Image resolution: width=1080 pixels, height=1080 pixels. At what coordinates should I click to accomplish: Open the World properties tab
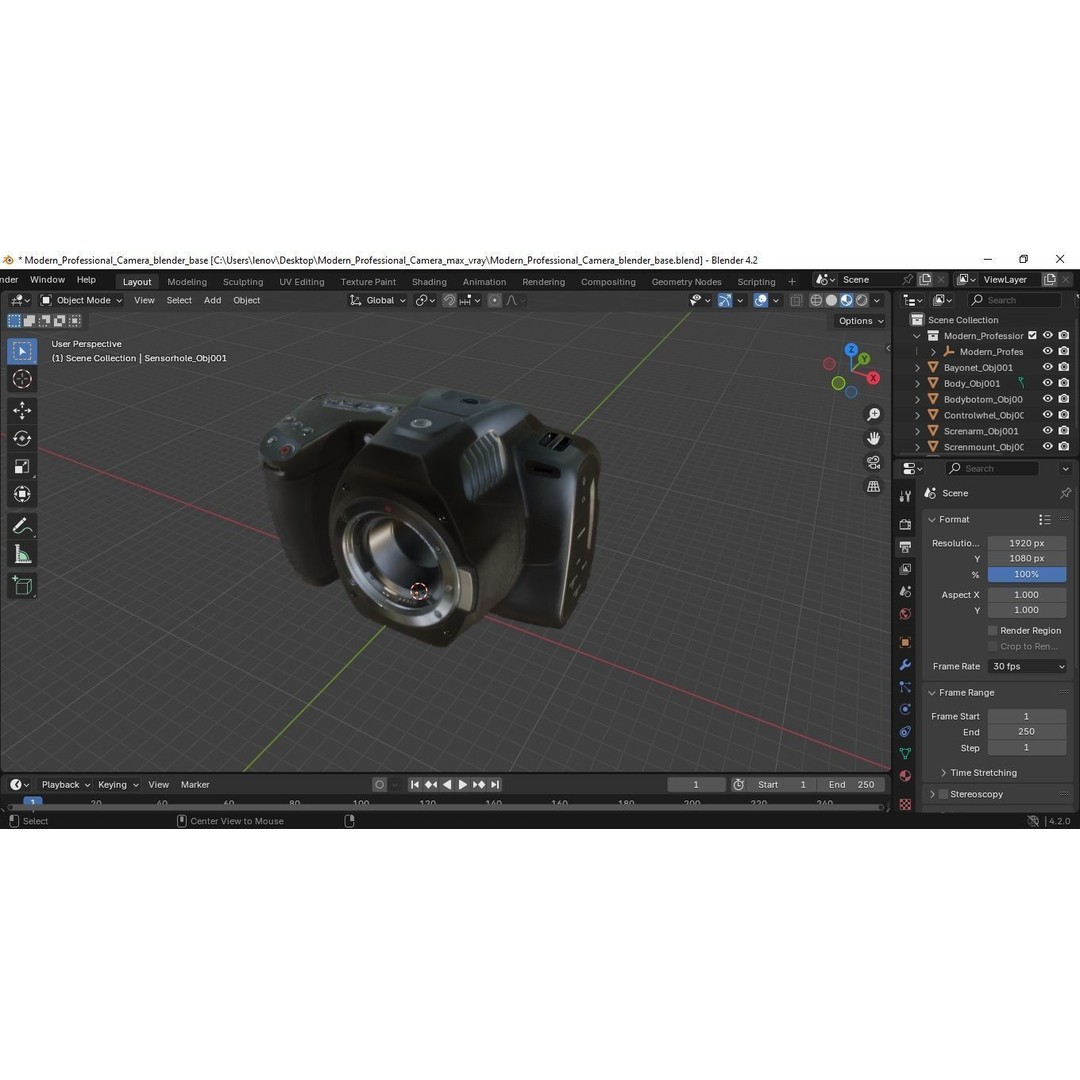(905, 614)
